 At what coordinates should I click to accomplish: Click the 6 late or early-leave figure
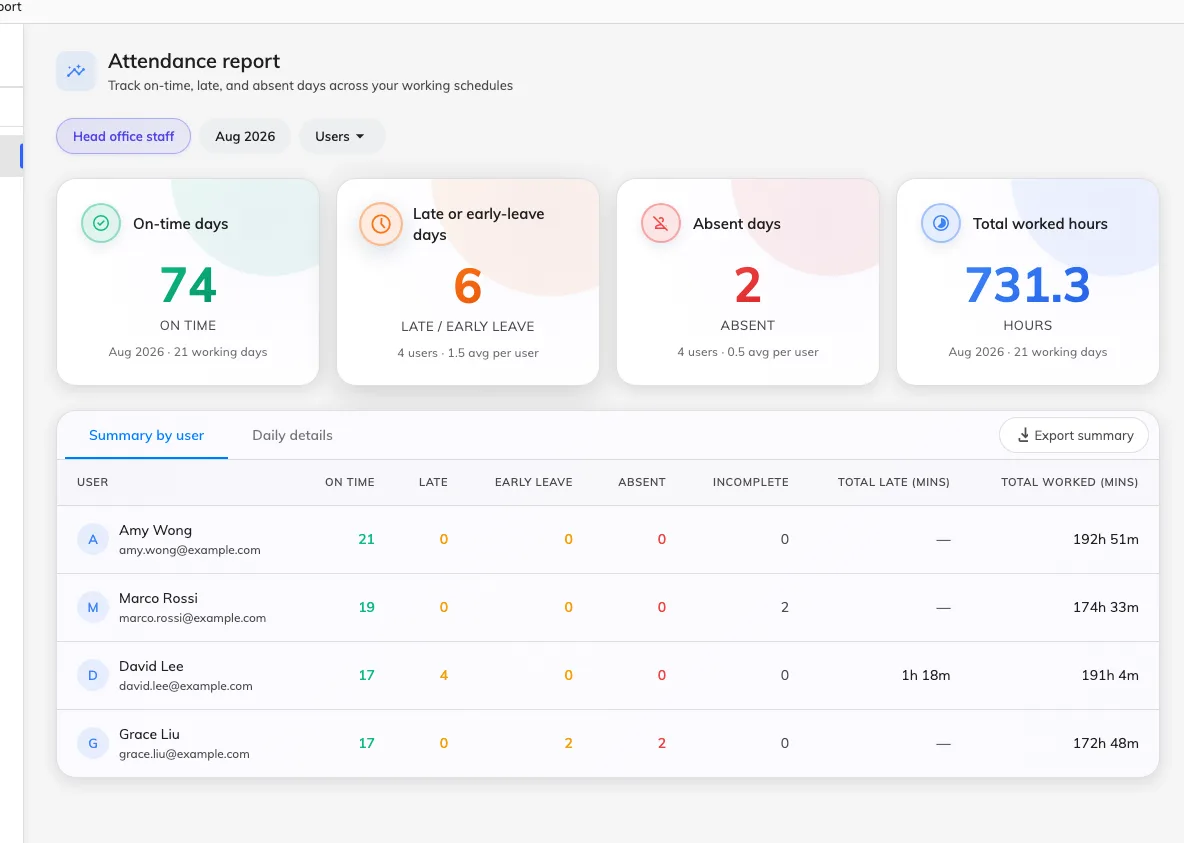click(467, 286)
